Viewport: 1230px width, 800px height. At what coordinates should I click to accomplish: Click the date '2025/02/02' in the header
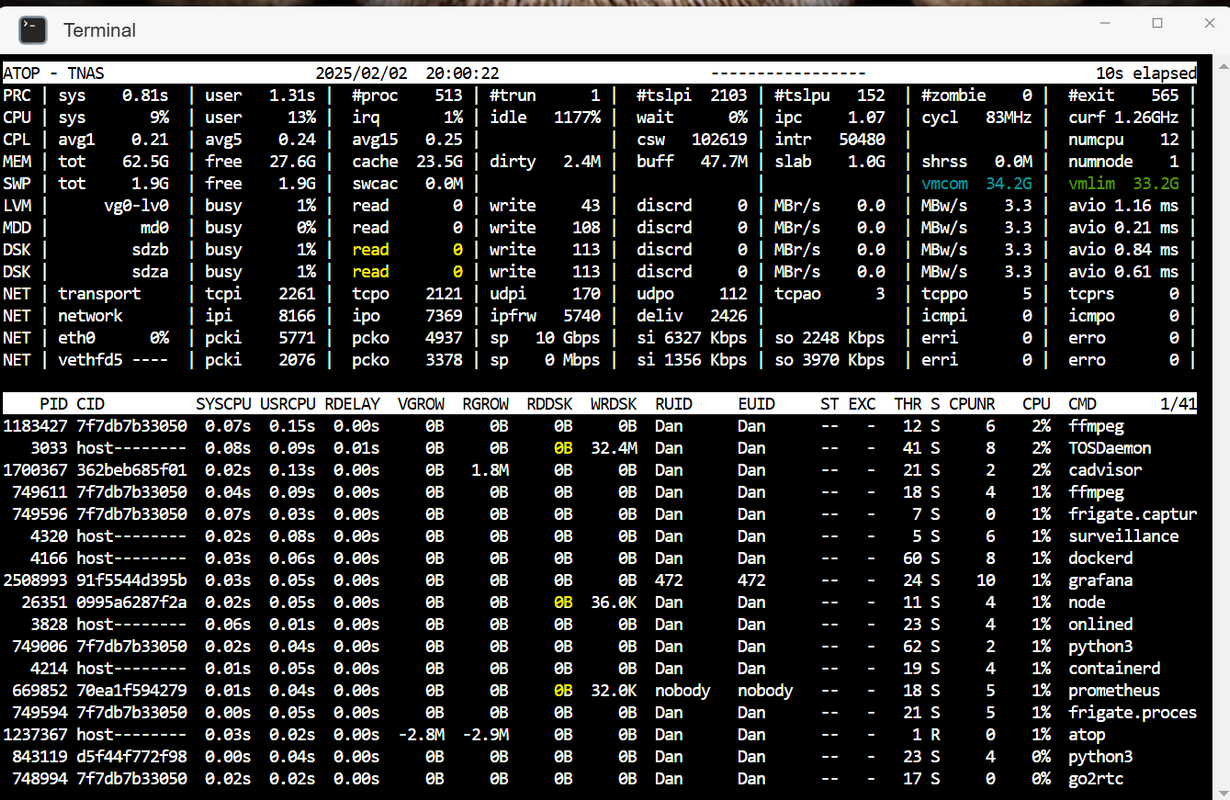coord(361,73)
